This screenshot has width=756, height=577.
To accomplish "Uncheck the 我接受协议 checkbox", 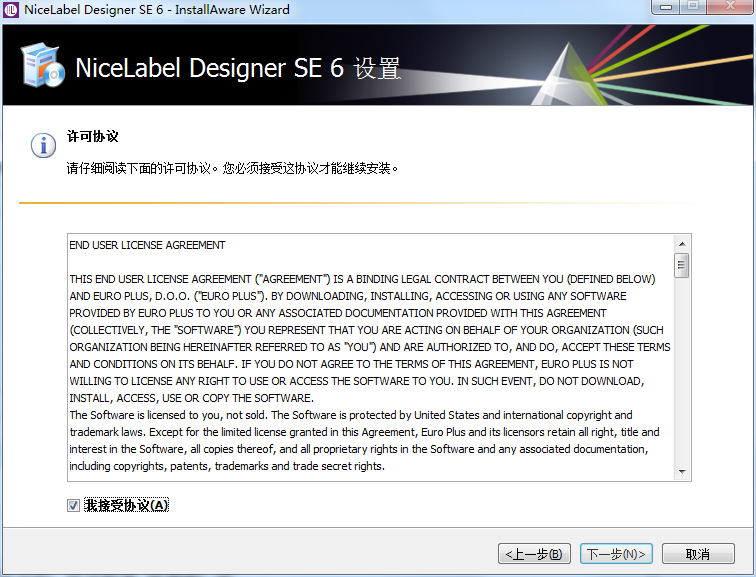I will click(73, 506).
